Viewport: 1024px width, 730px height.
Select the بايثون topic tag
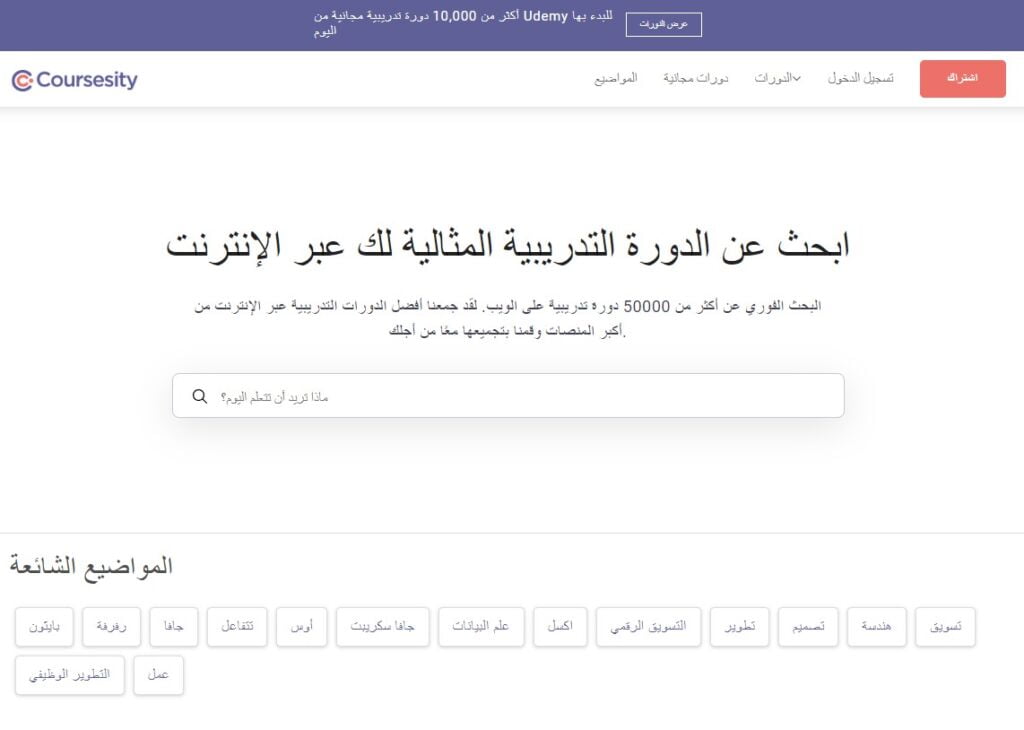[44, 626]
